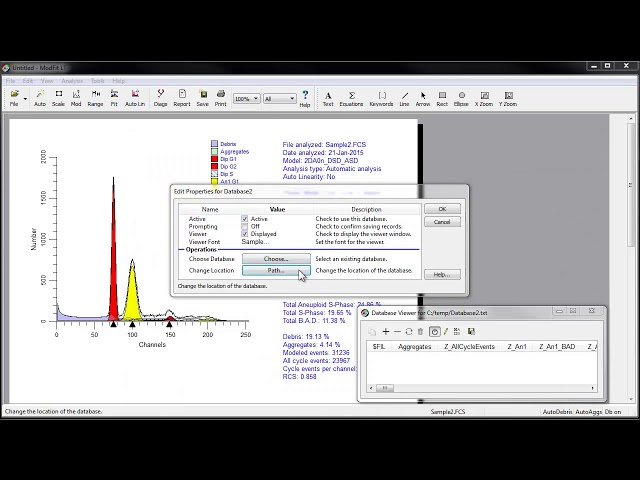
Task: Toggle the Active checkbox
Action: pyautogui.click(x=244, y=219)
